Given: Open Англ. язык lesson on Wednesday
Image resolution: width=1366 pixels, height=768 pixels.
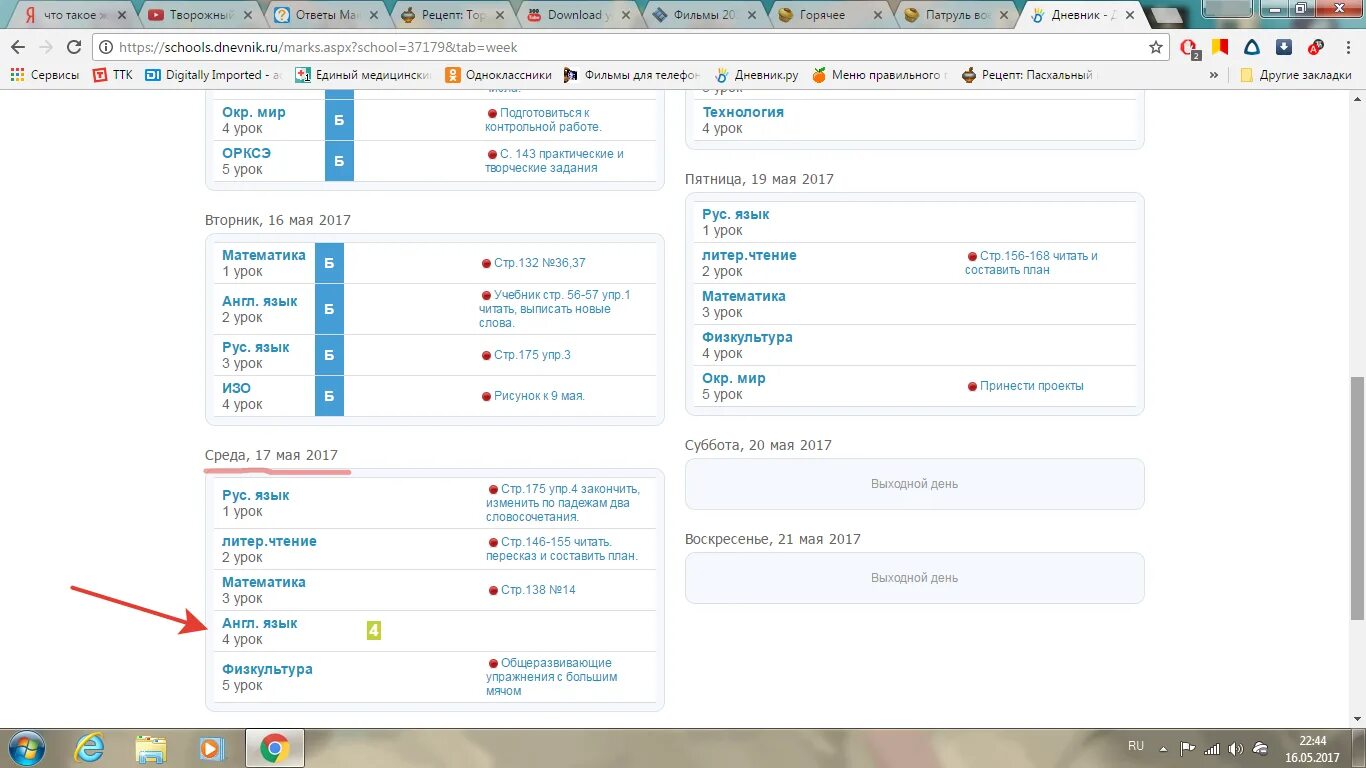Looking at the screenshot, I should (x=260, y=623).
